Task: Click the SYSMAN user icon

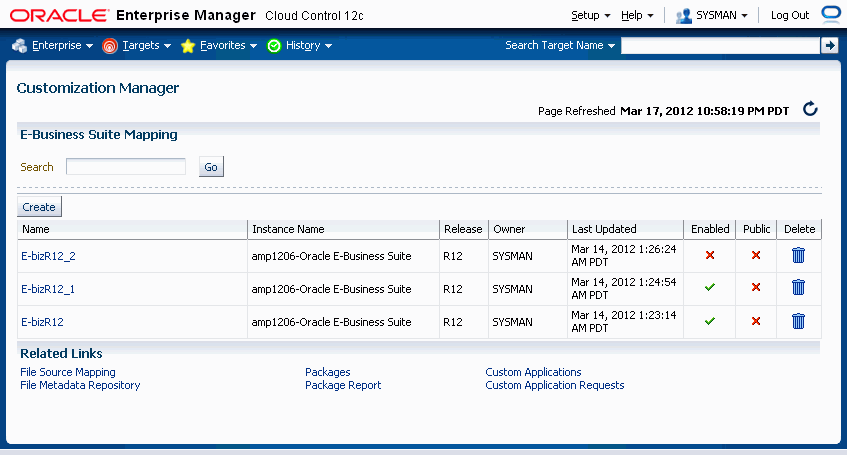Action: (683, 16)
